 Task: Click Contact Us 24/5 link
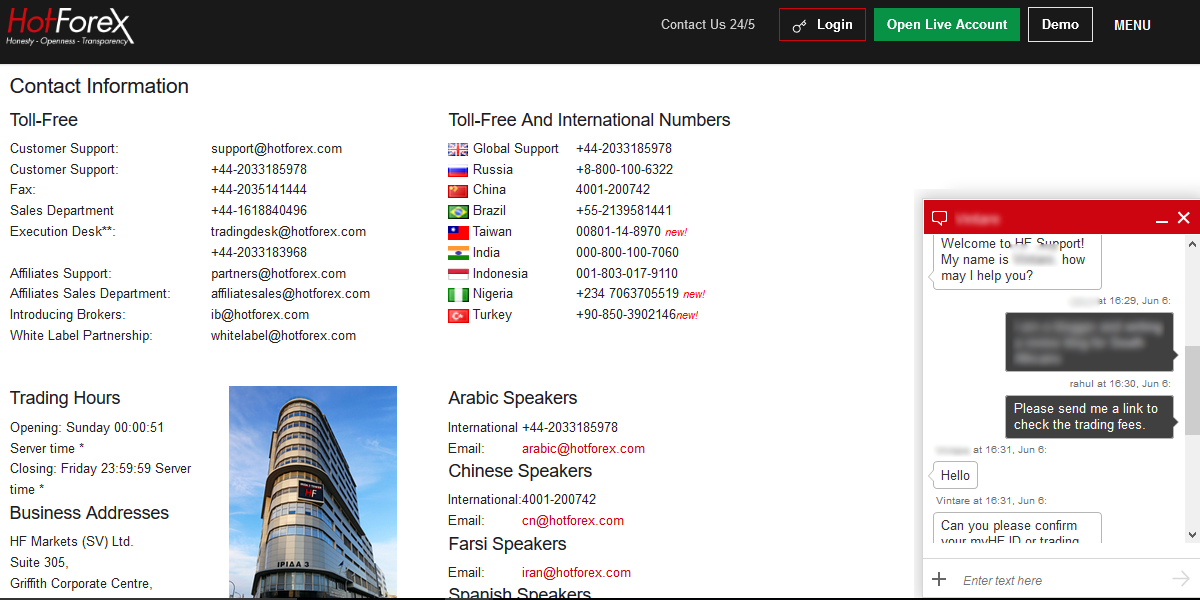708,25
